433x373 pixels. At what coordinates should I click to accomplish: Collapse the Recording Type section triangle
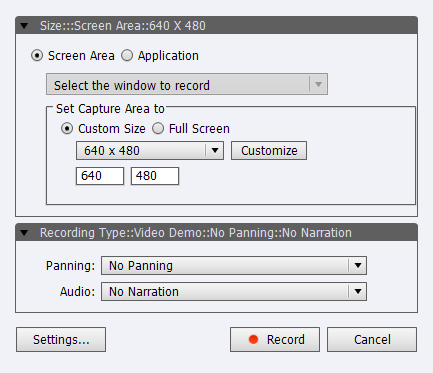click(x=24, y=233)
